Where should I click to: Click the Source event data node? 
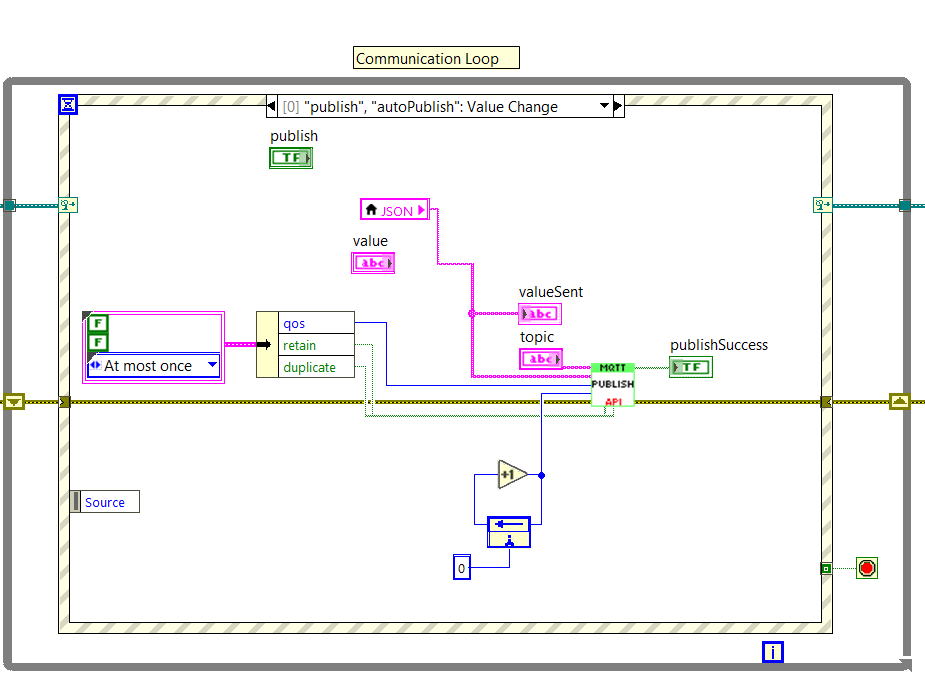105,502
